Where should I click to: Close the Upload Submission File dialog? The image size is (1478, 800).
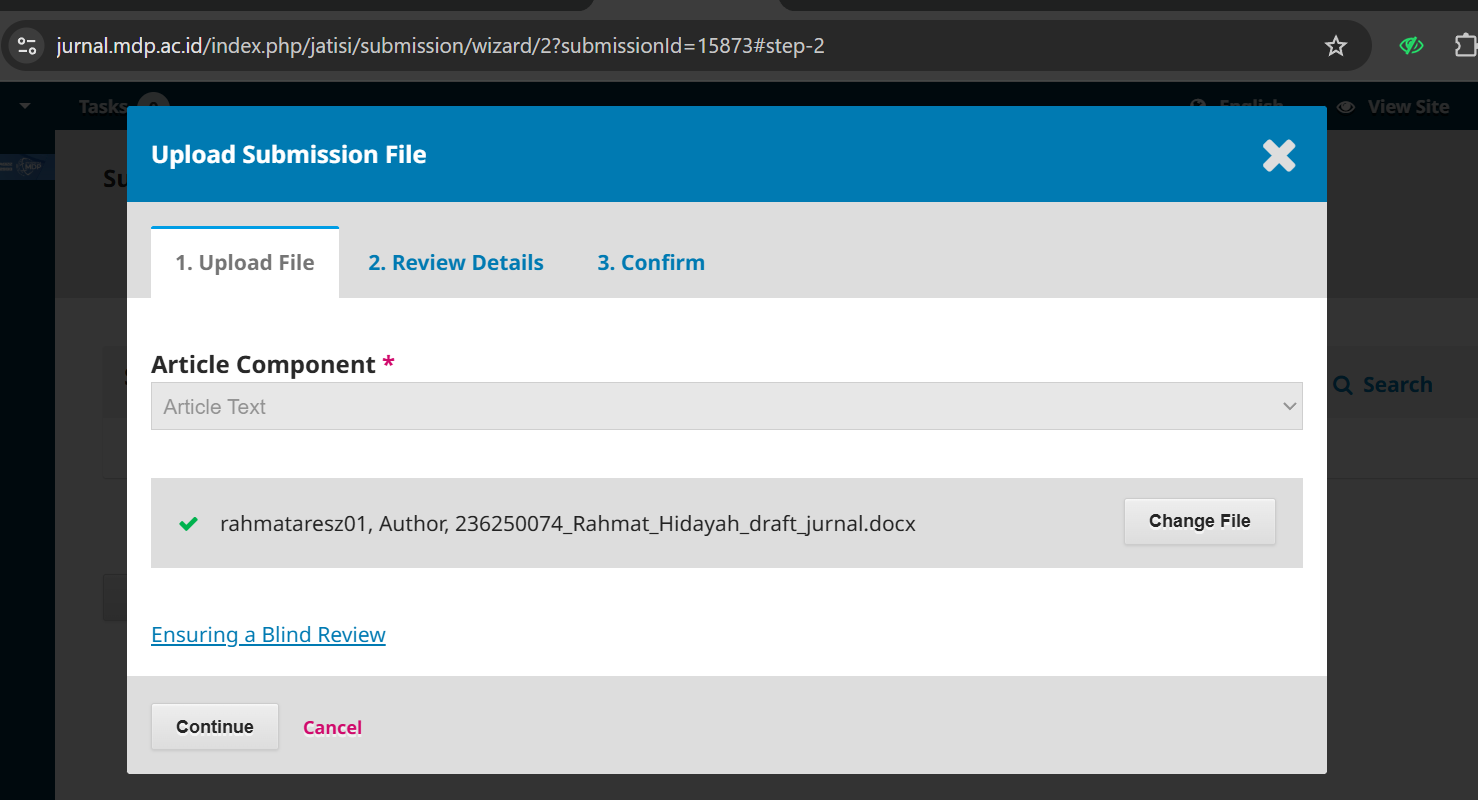(1279, 155)
